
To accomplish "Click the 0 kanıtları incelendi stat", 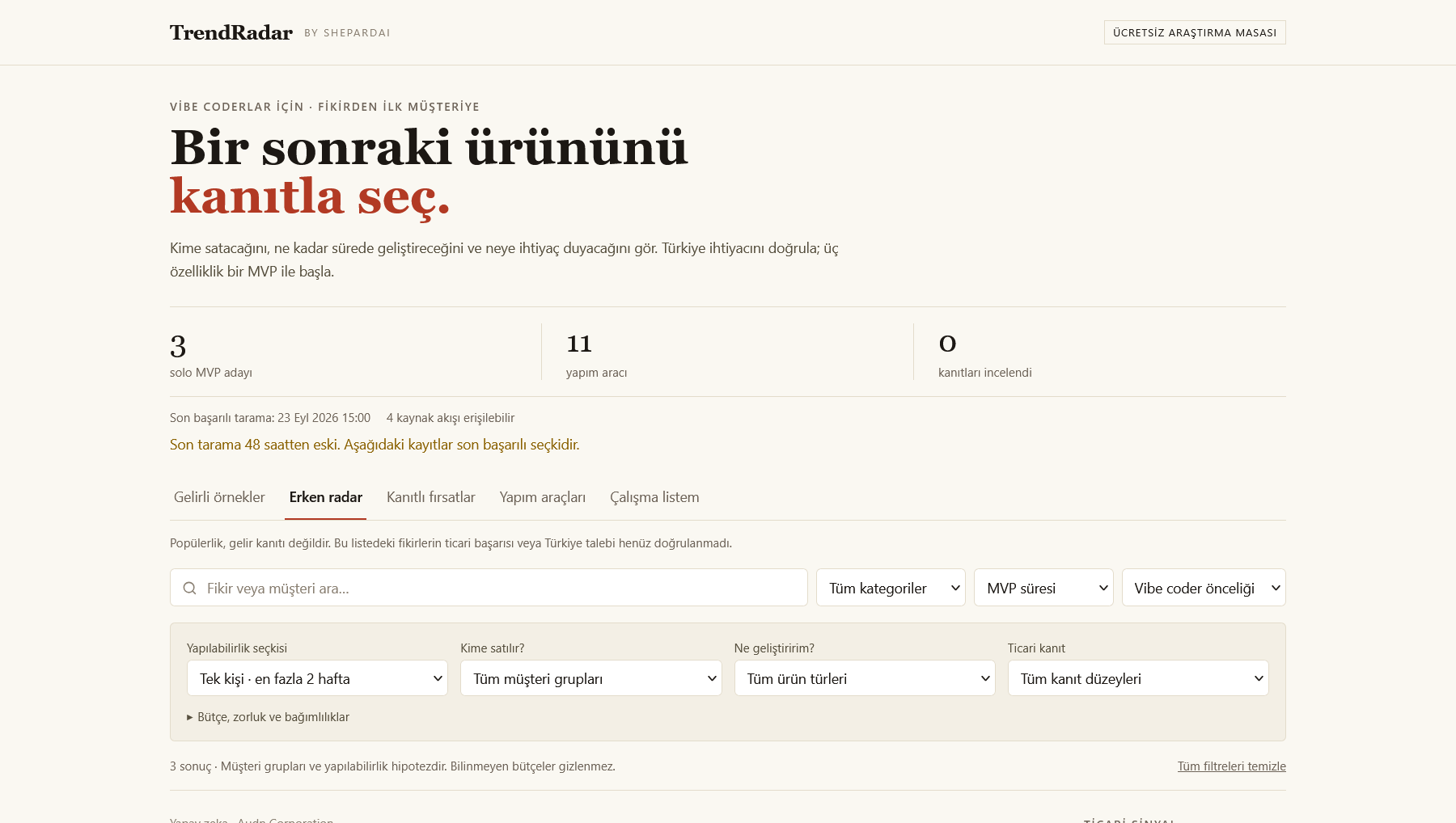I will [984, 356].
